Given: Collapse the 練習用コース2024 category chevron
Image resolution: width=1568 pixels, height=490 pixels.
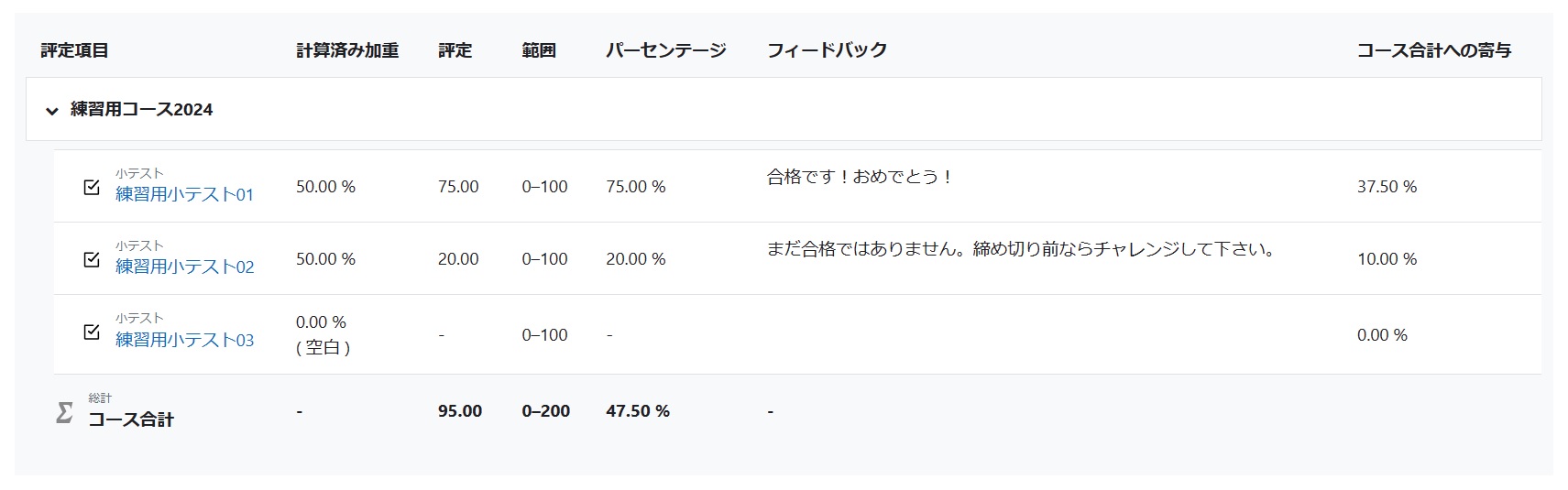Looking at the screenshot, I should coord(52,111).
